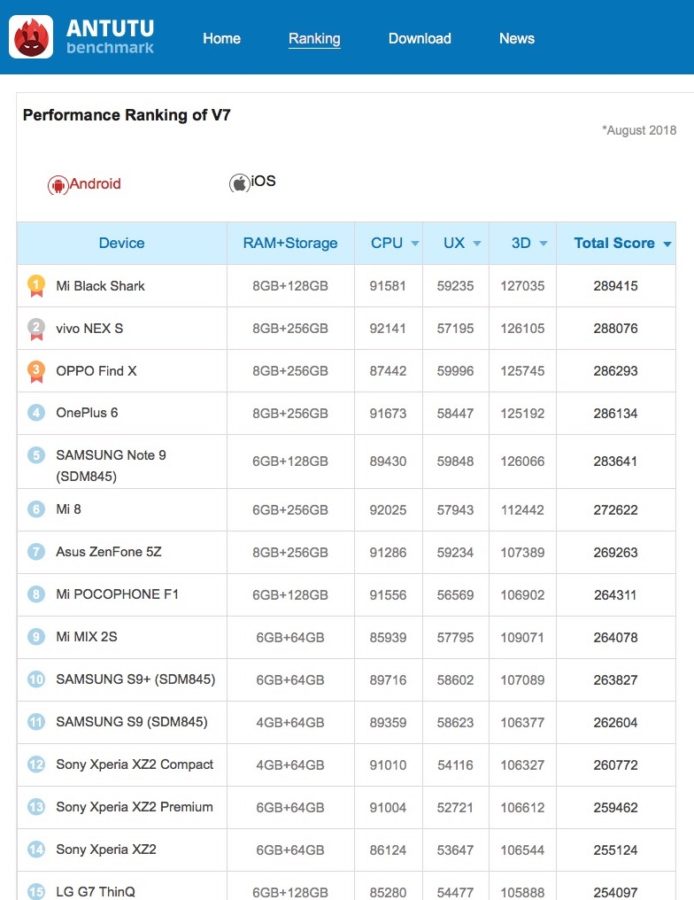Image resolution: width=694 pixels, height=900 pixels.
Task: Click the ANTUTU benchmark brand text
Action: tap(110, 37)
